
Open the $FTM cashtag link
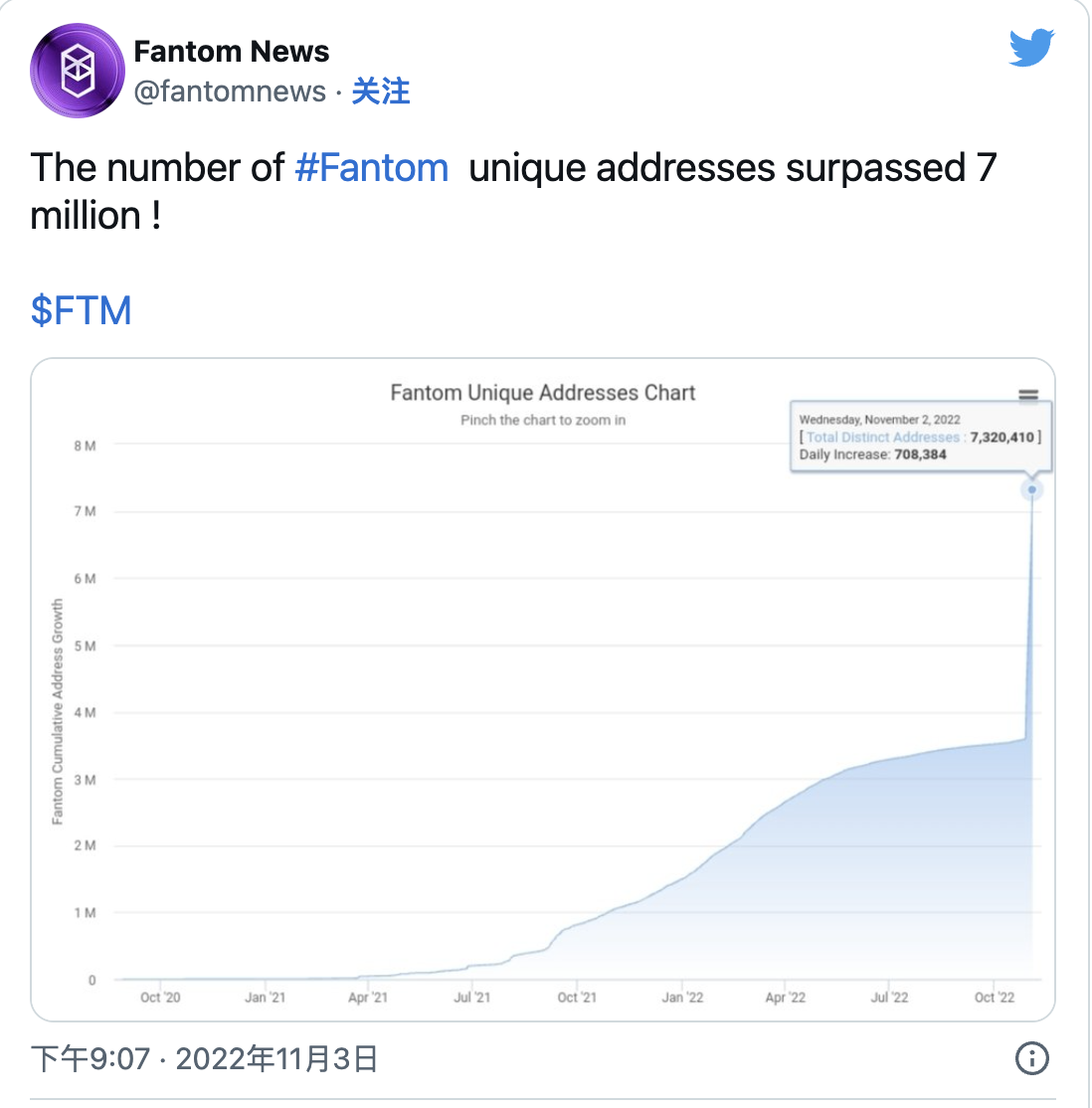81,310
